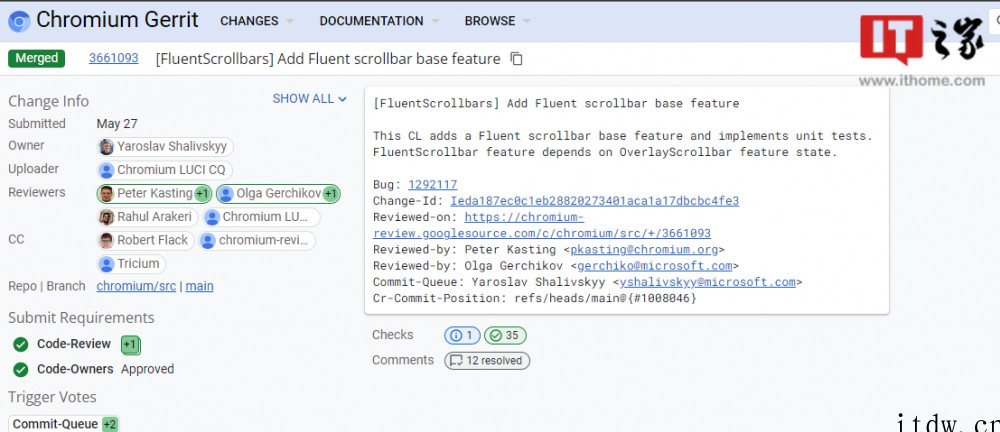
Task: Click the chromium-revi... CC chip
Action: (x=257, y=241)
